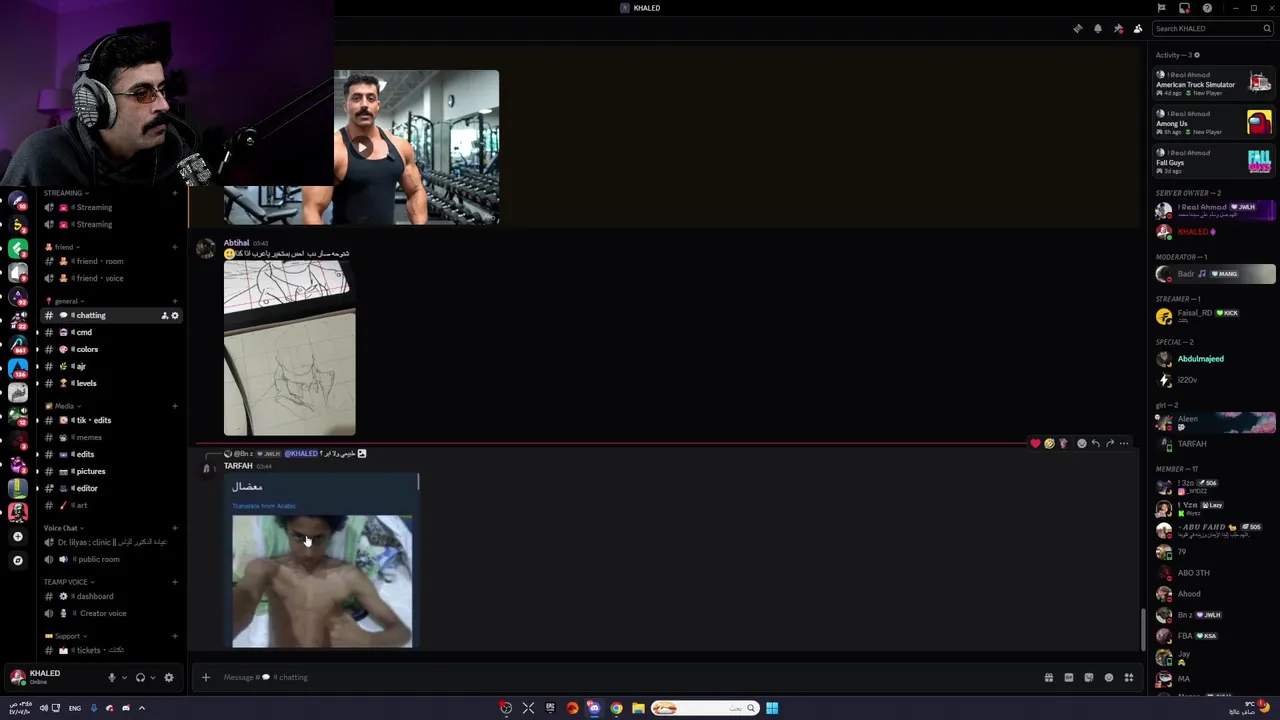Open microphone input options arrow
This screenshot has width=1280, height=720.
click(x=124, y=677)
